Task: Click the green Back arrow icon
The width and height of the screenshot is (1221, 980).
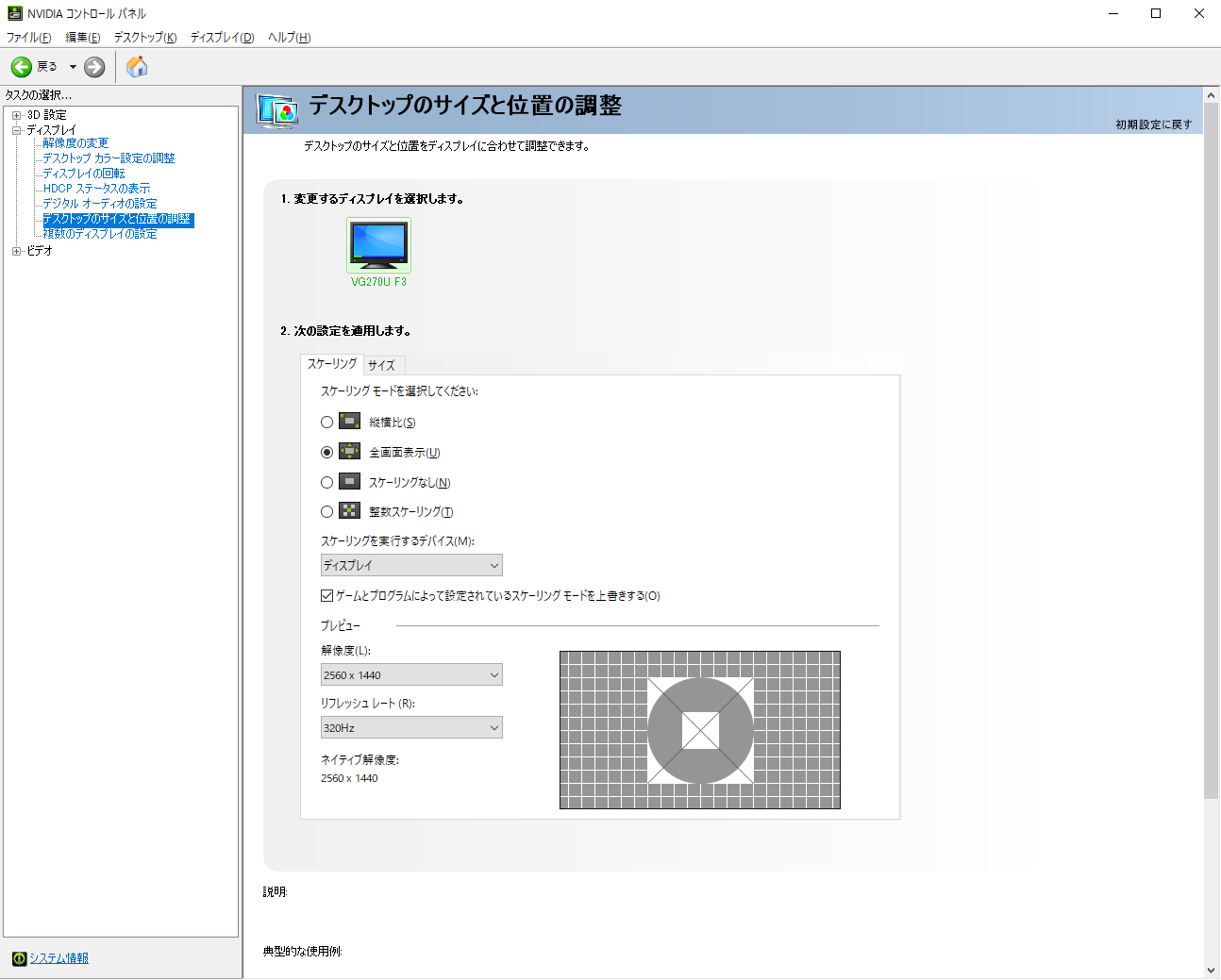Action: pyautogui.click(x=21, y=67)
